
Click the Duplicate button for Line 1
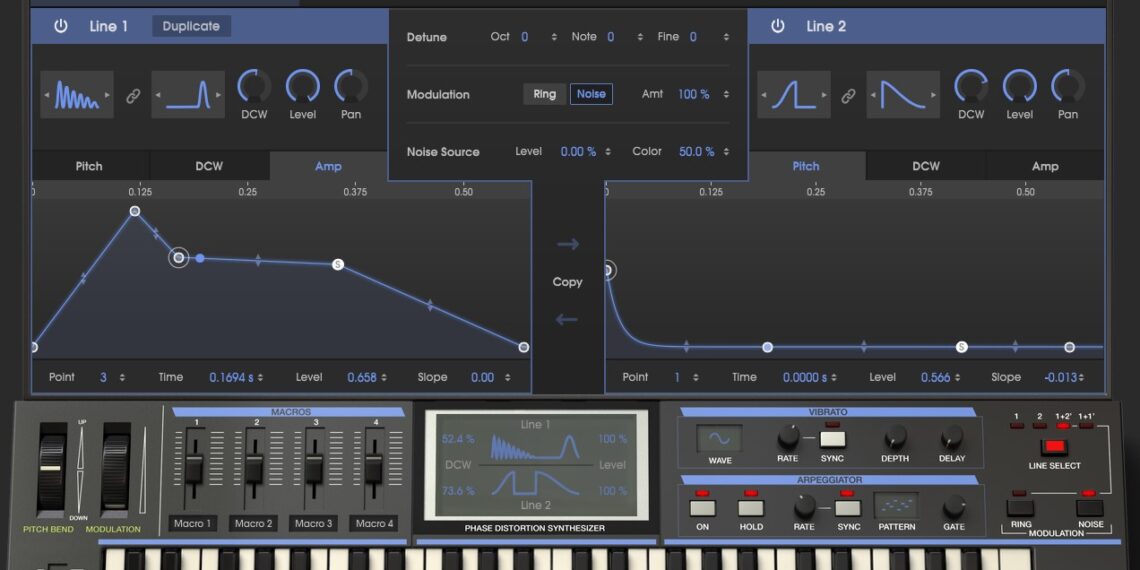(x=191, y=26)
